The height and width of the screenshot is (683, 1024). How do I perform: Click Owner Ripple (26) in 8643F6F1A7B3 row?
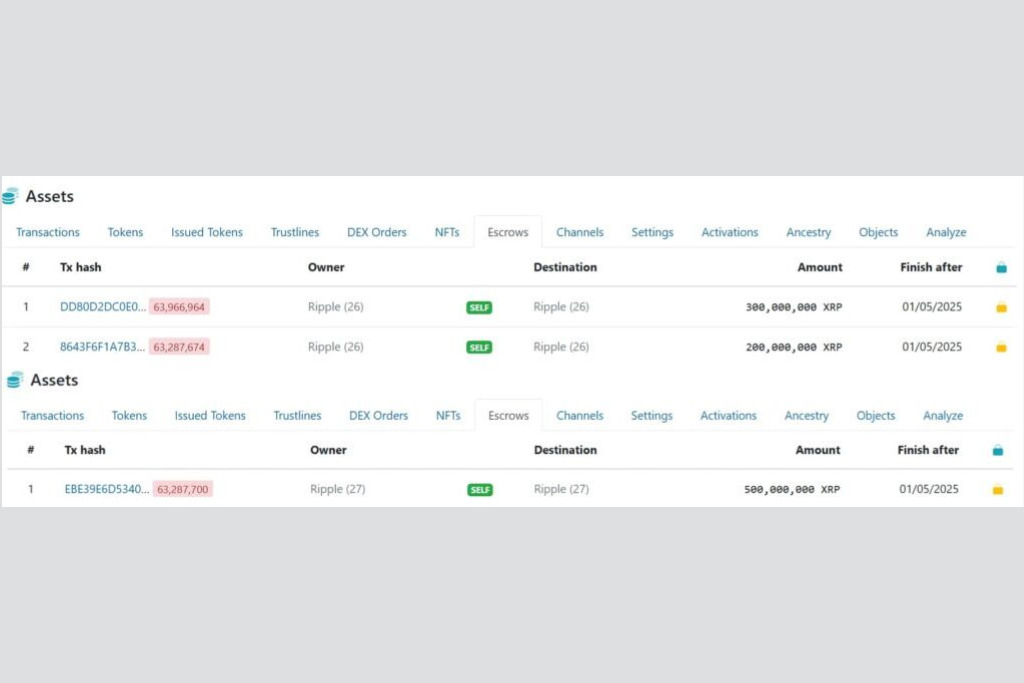point(335,347)
